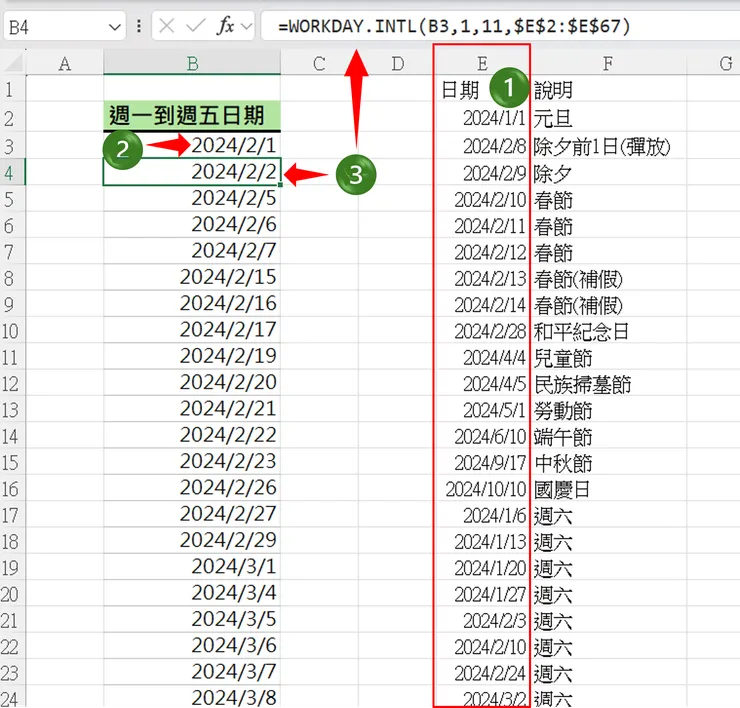Select cell containing 2024/2/29

[x=192, y=540]
